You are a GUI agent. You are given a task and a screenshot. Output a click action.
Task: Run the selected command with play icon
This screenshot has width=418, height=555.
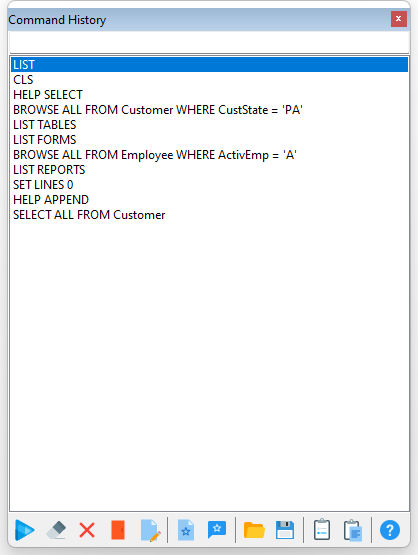tap(24, 530)
